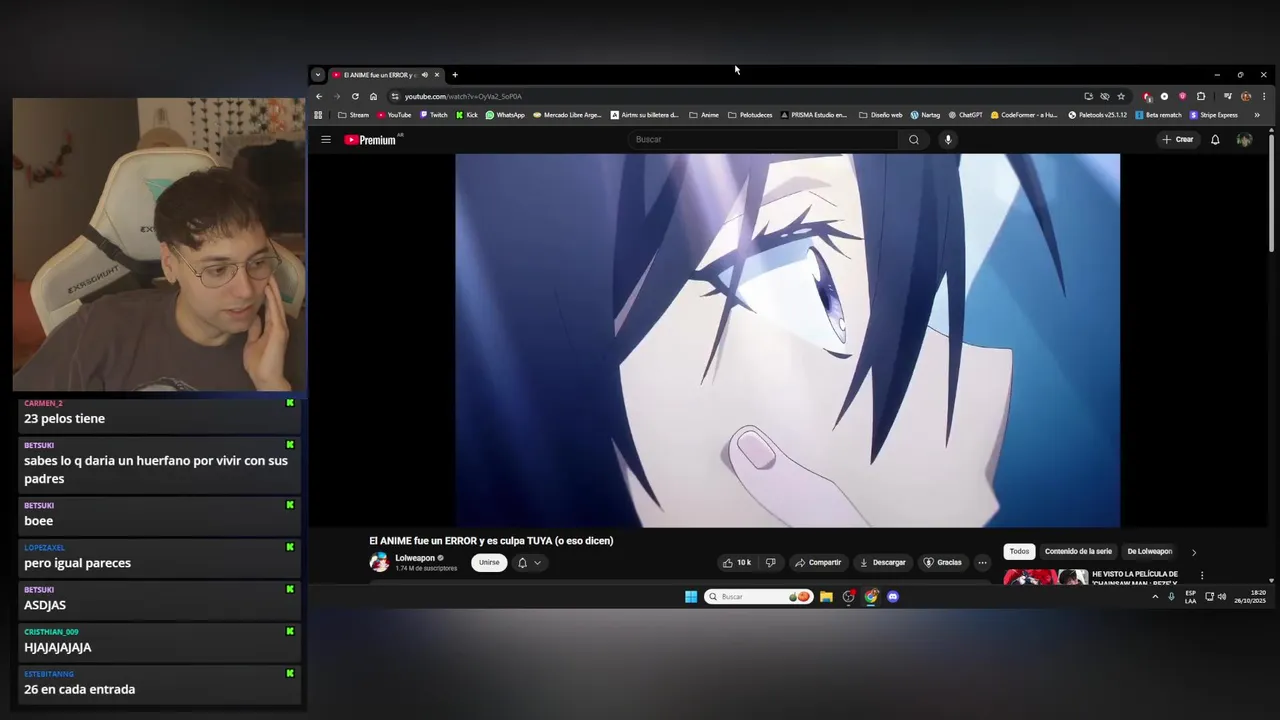Bookmark this page with star icon
This screenshot has height=720, width=1280.
tap(1121, 97)
